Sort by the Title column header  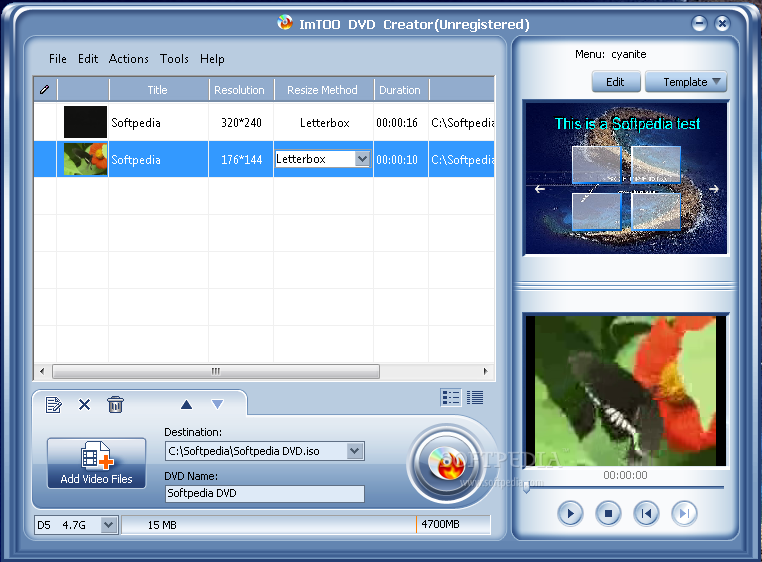pyautogui.click(x=159, y=89)
